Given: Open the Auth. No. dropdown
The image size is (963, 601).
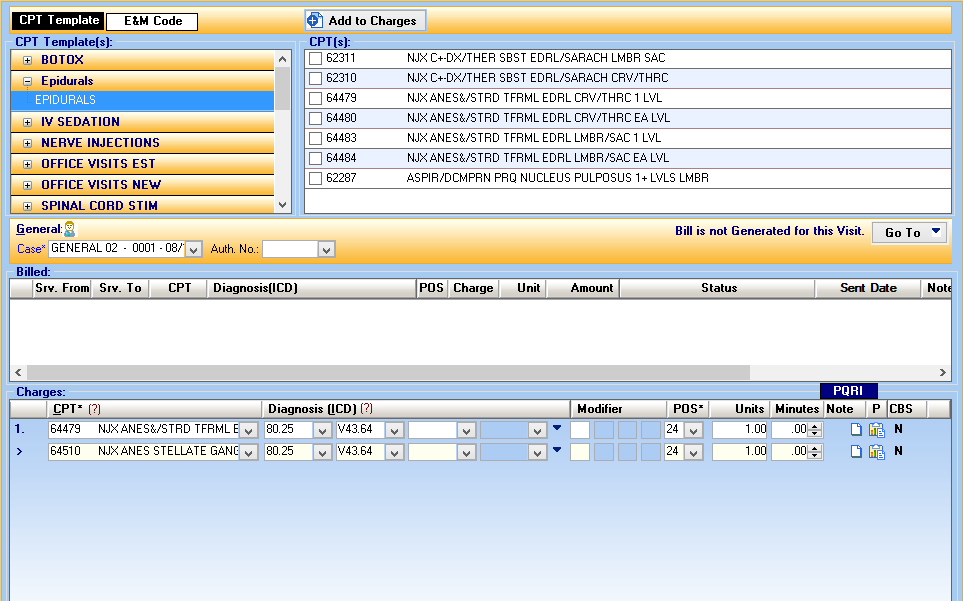Looking at the screenshot, I should (x=326, y=249).
